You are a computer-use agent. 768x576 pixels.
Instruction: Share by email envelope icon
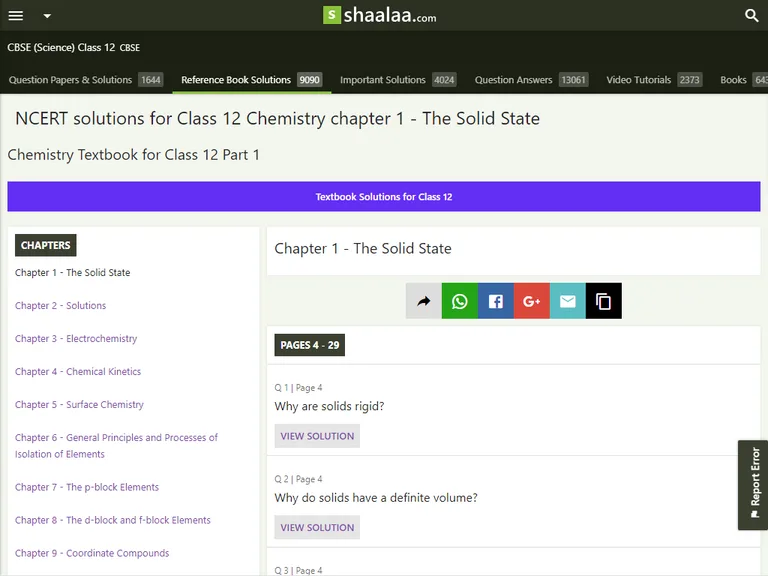click(x=568, y=301)
